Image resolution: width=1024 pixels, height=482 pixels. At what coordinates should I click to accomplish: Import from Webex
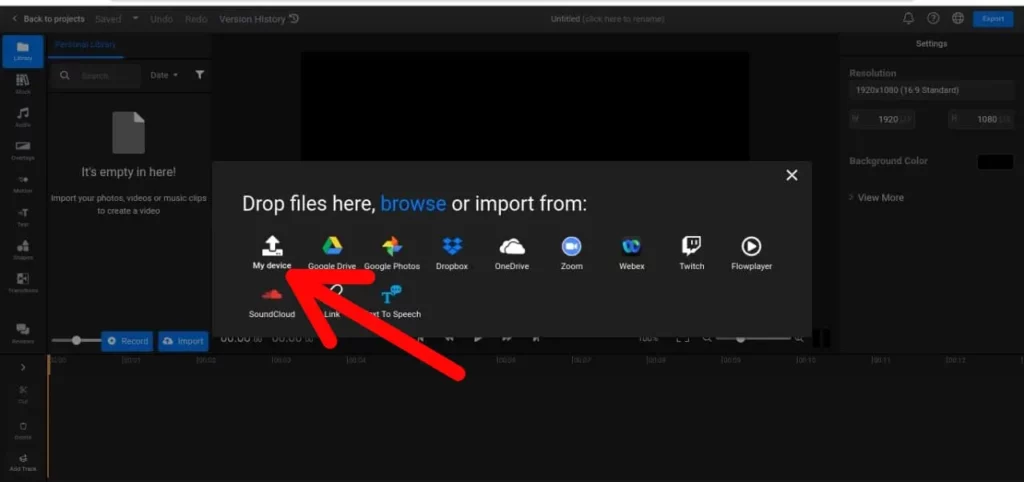click(x=632, y=253)
